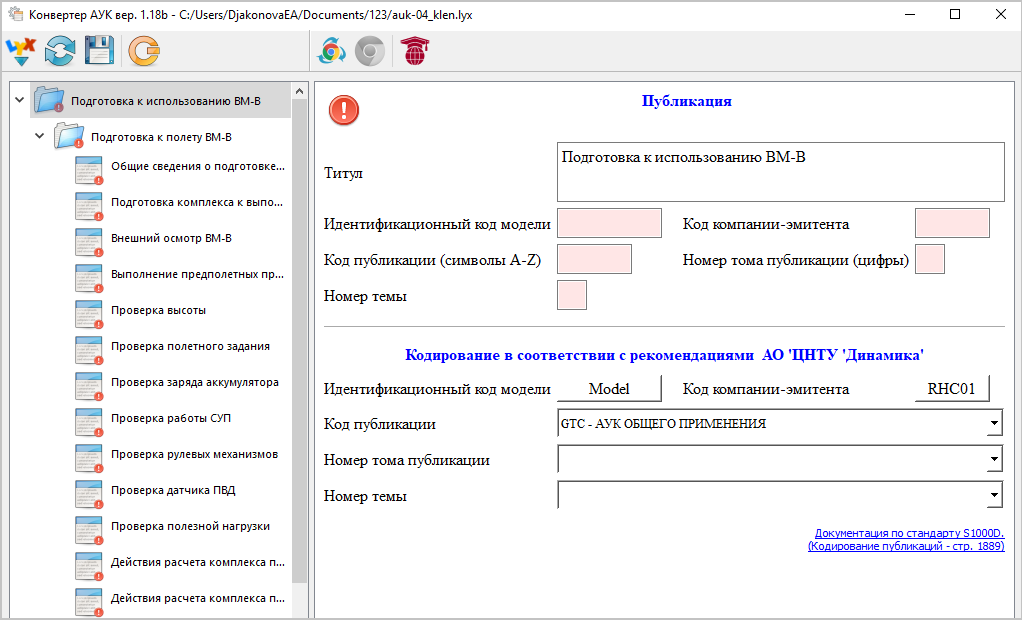1022x620 pixels.
Task: Click the orange G toolbar icon
Action: pyautogui.click(x=144, y=50)
